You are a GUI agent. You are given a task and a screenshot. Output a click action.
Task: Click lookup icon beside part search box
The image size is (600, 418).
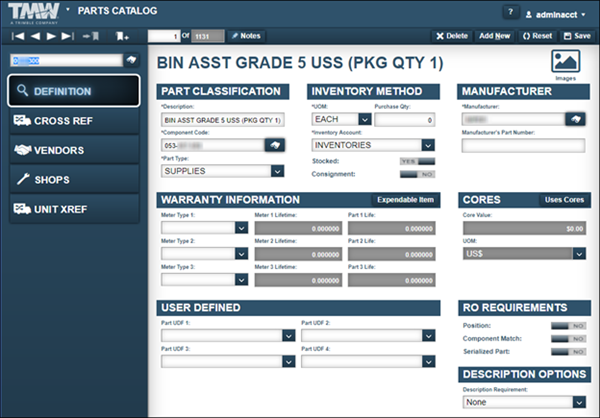(131, 60)
